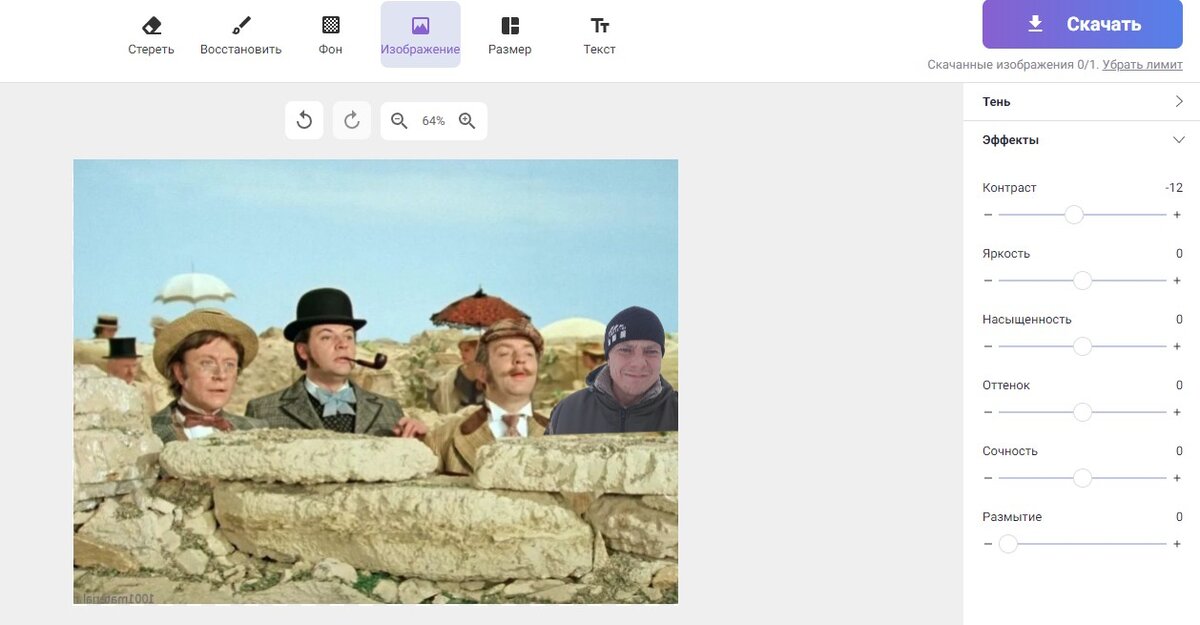Adjust the Оттенок slider handle
The width and height of the screenshot is (1200, 625).
pos(1082,412)
